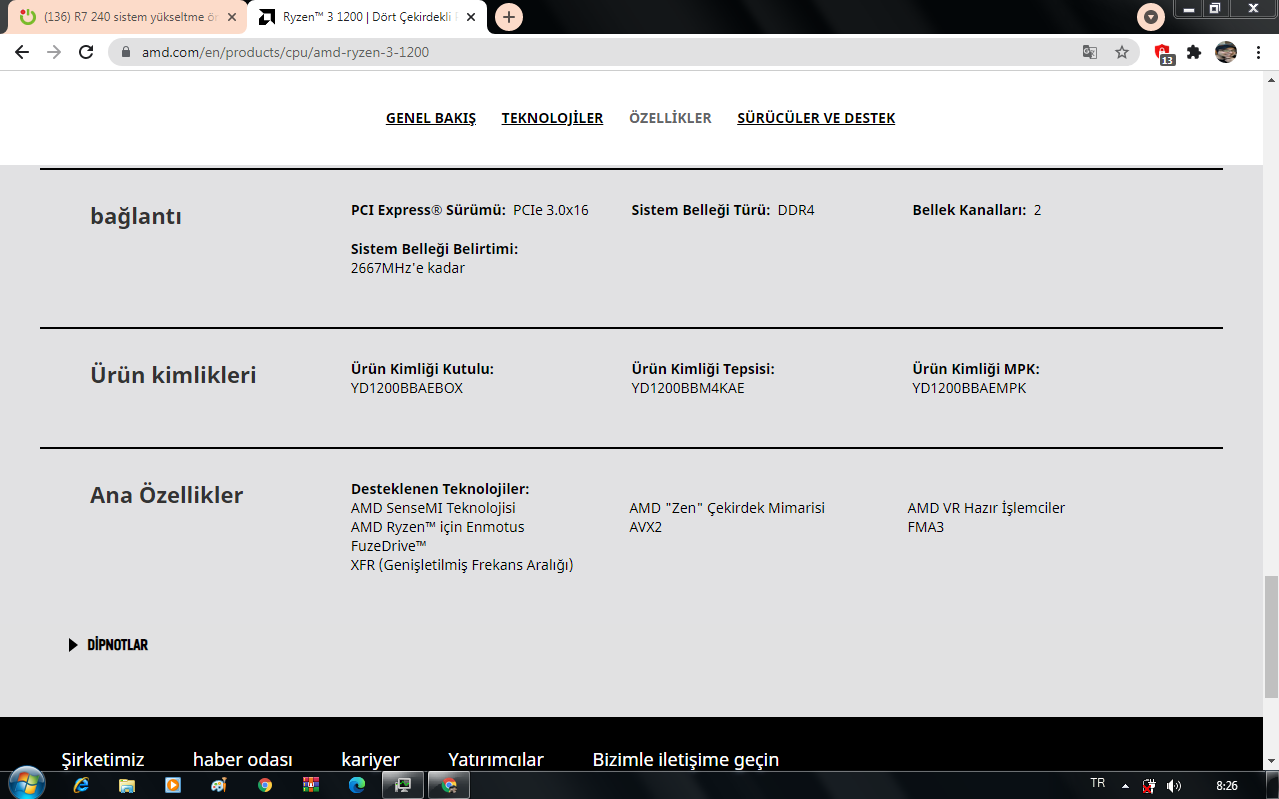The image size is (1279, 799).
Task: Click product ID YD1200BBM4KAE
Action: (x=688, y=388)
